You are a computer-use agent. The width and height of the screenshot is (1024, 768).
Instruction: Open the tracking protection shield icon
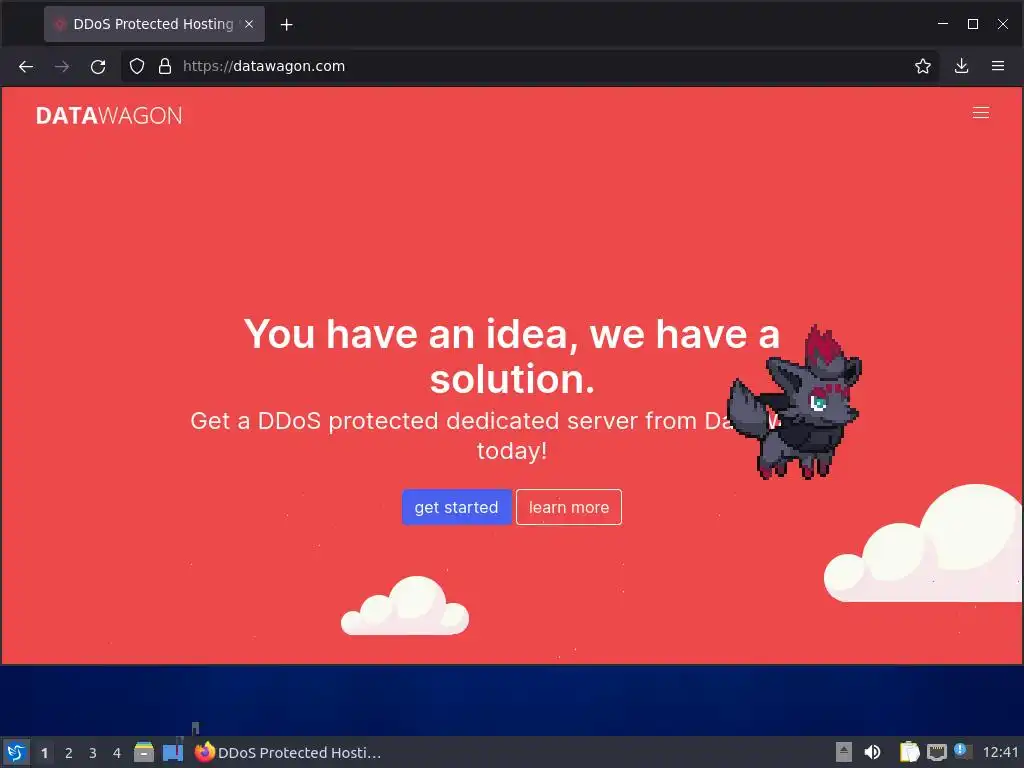pyautogui.click(x=136, y=66)
